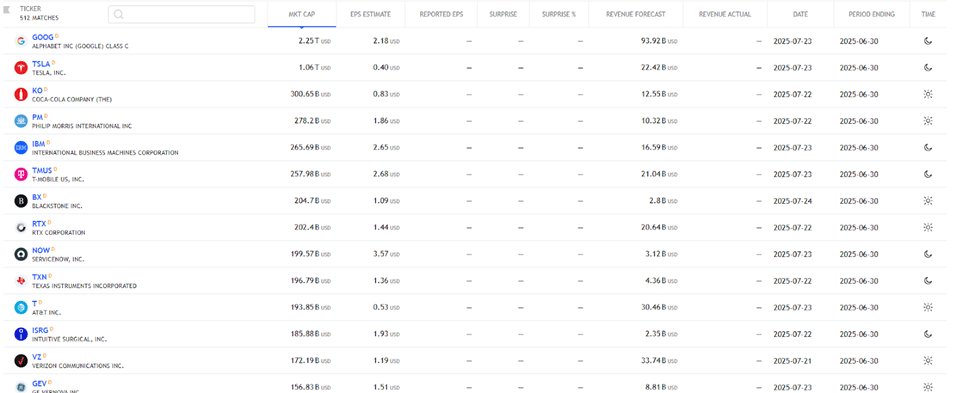Open the PM ticker link
Image resolution: width=975 pixels, height=393 pixels.
click(x=38, y=118)
